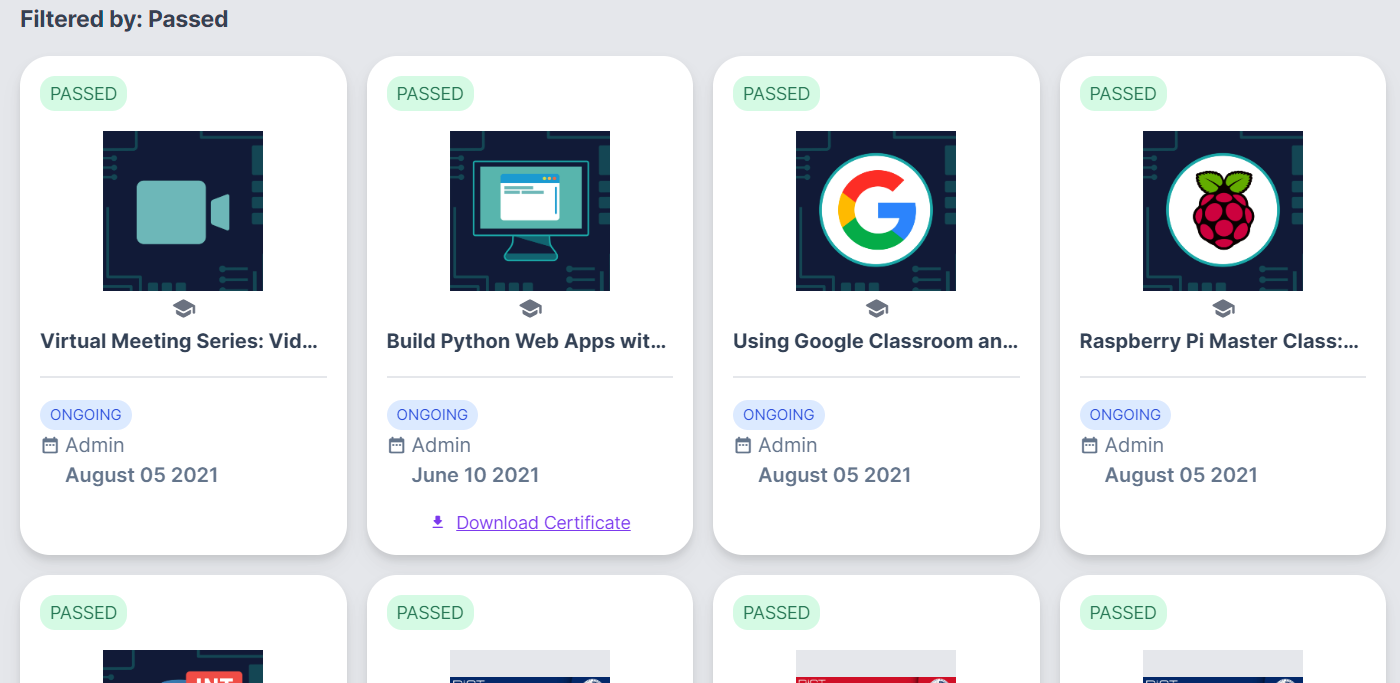Image resolution: width=1400 pixels, height=683 pixels.
Task: Select the video camera course thumbnail
Action: (183, 211)
